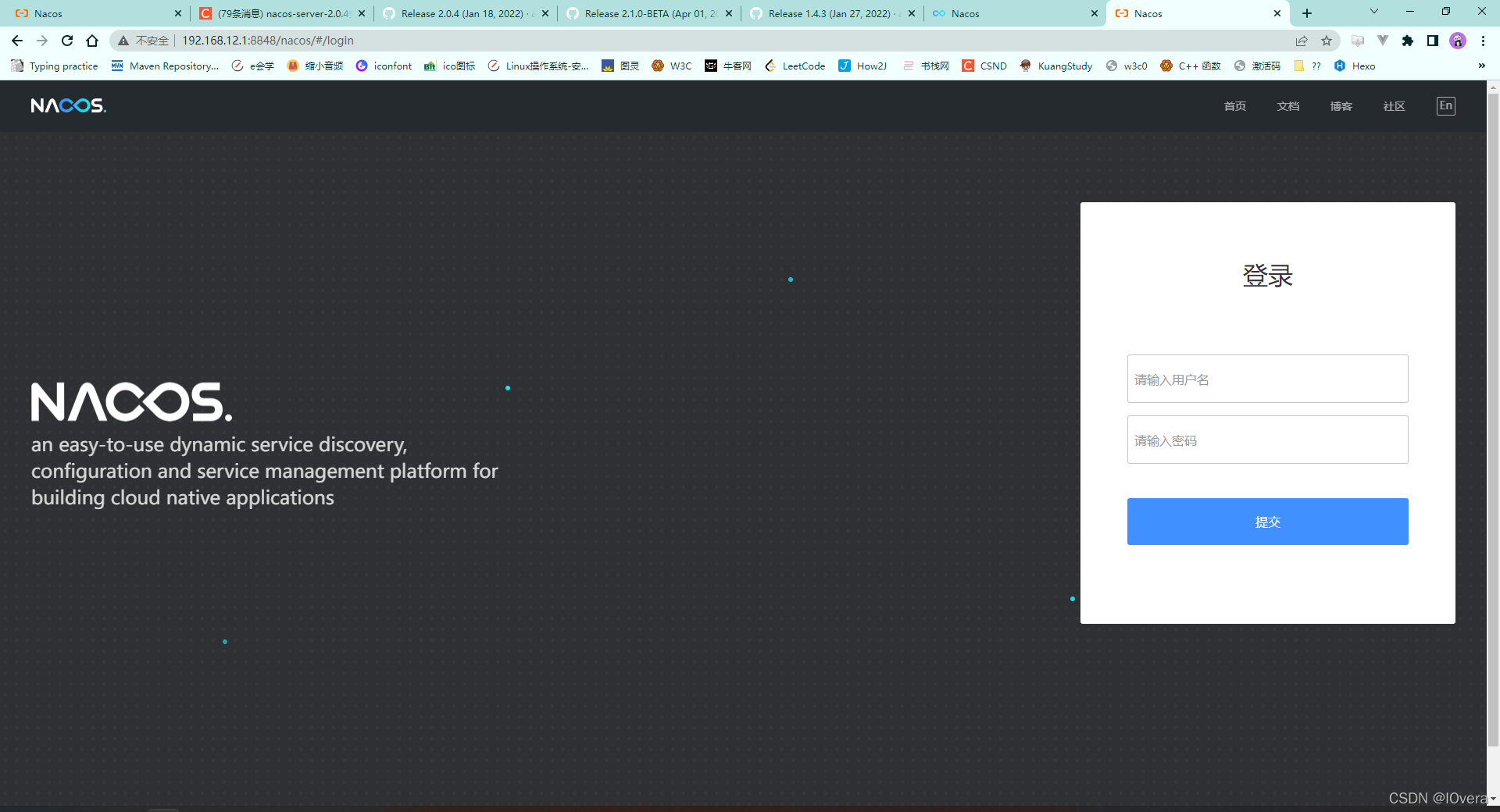Open the Maven Repository bookmark
This screenshot has width=1500, height=812.
point(165,66)
